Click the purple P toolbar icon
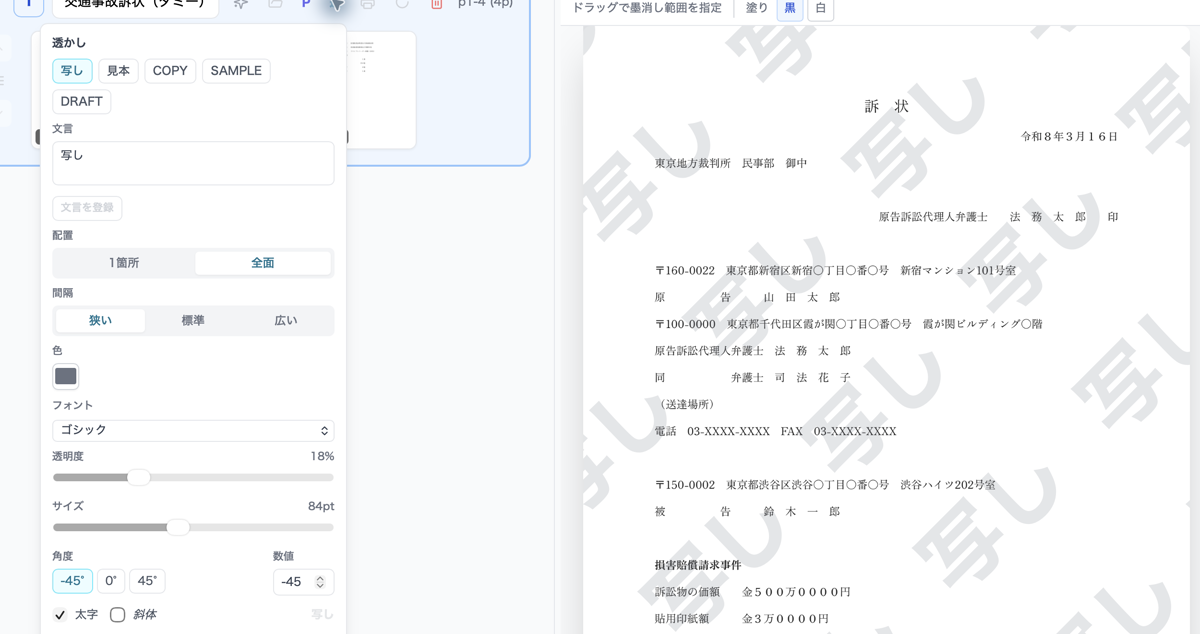This screenshot has width=1200, height=634. (x=306, y=4)
